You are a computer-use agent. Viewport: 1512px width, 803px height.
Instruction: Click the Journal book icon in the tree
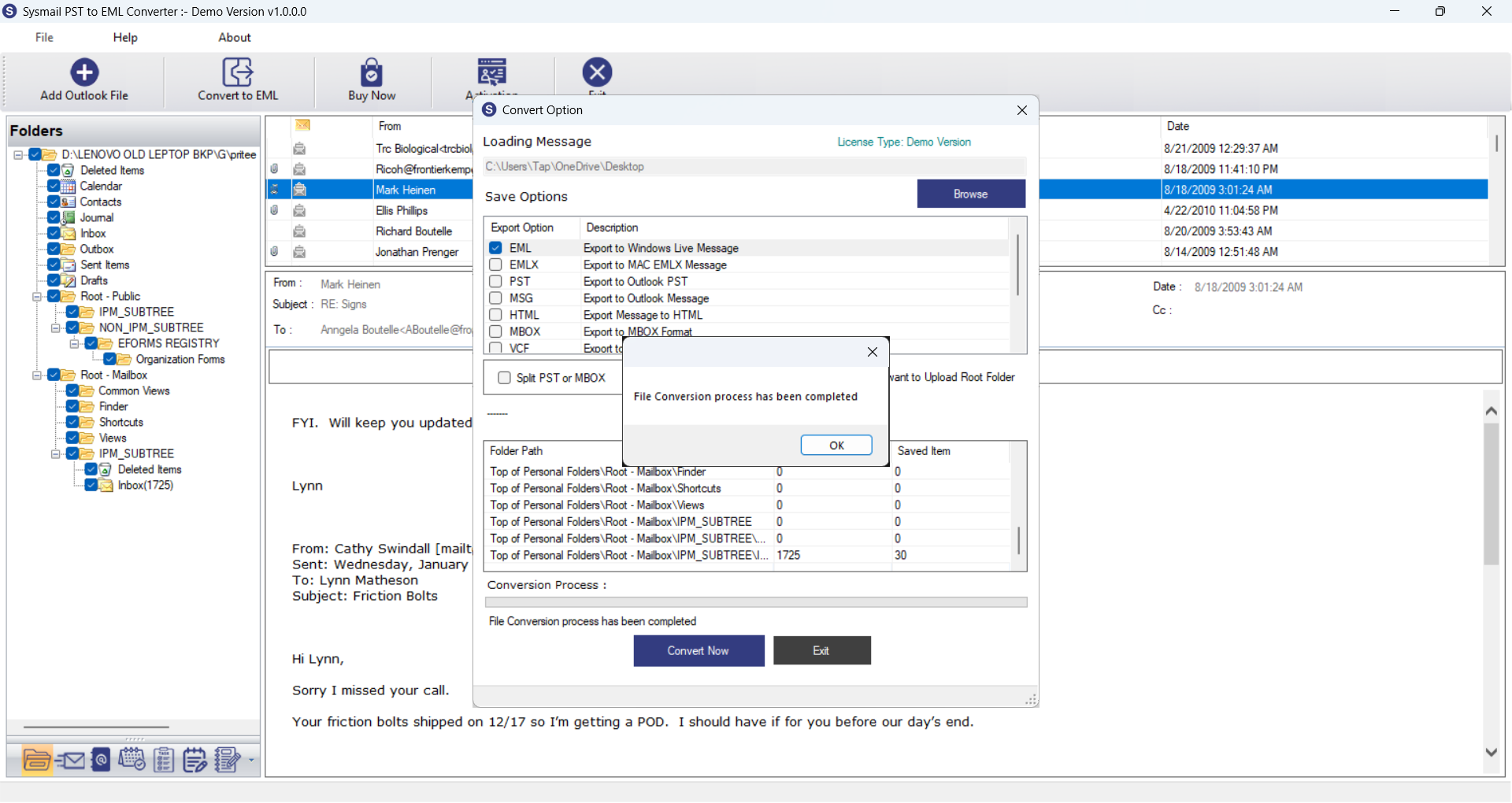[x=69, y=217]
